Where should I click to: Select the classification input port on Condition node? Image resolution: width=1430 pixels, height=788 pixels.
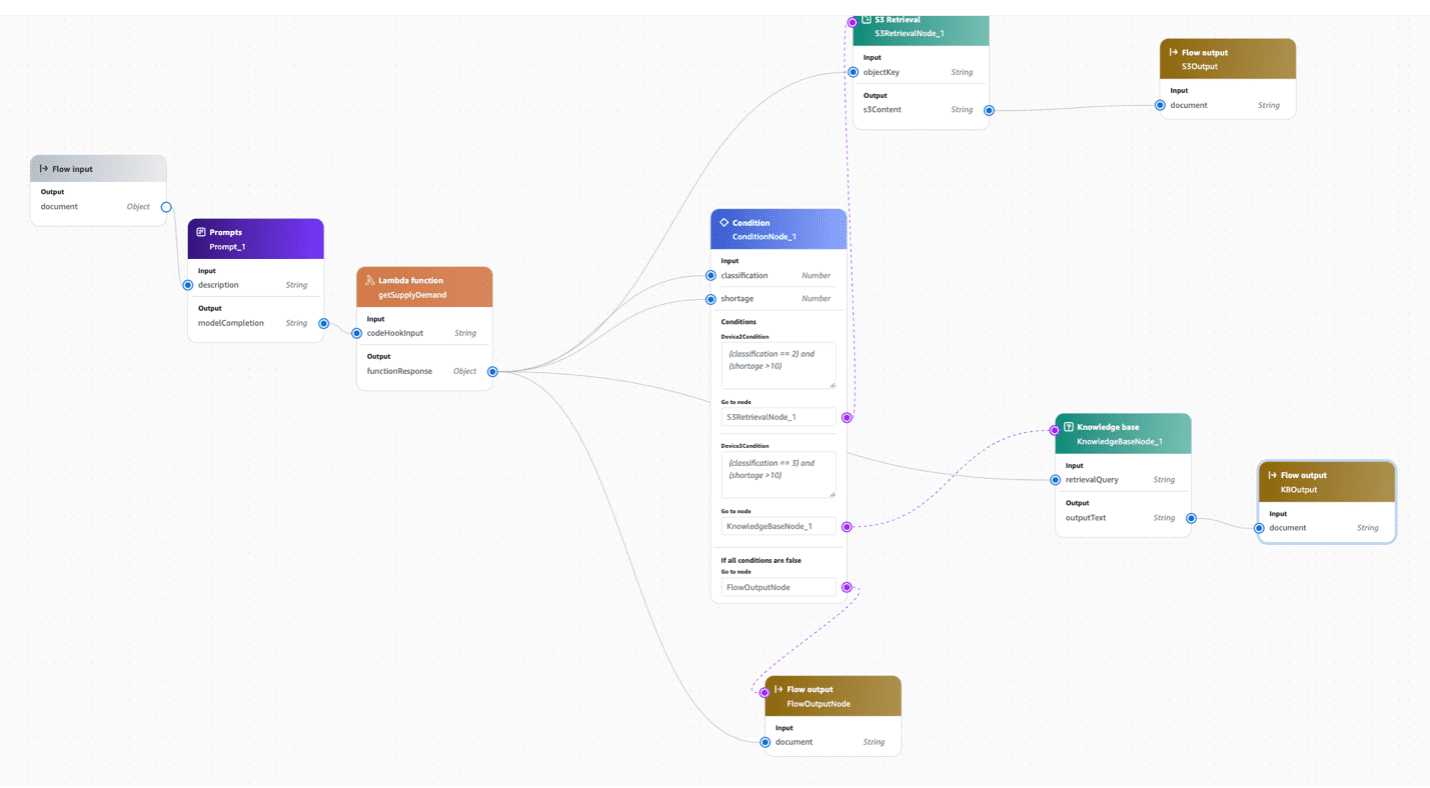(711, 275)
